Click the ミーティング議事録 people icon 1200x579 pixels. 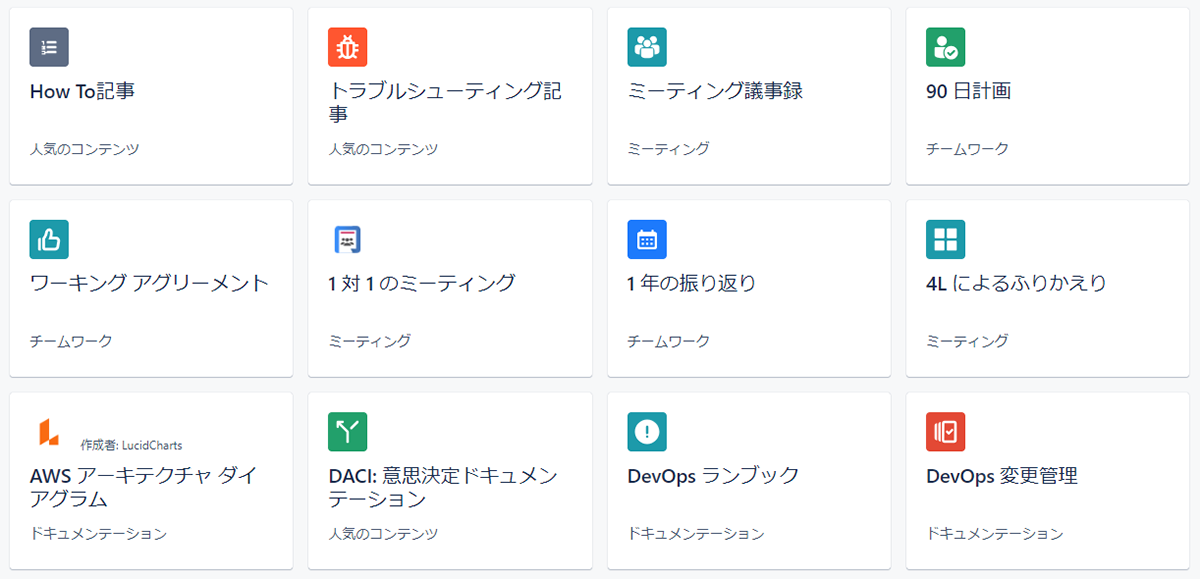pyautogui.click(x=647, y=47)
